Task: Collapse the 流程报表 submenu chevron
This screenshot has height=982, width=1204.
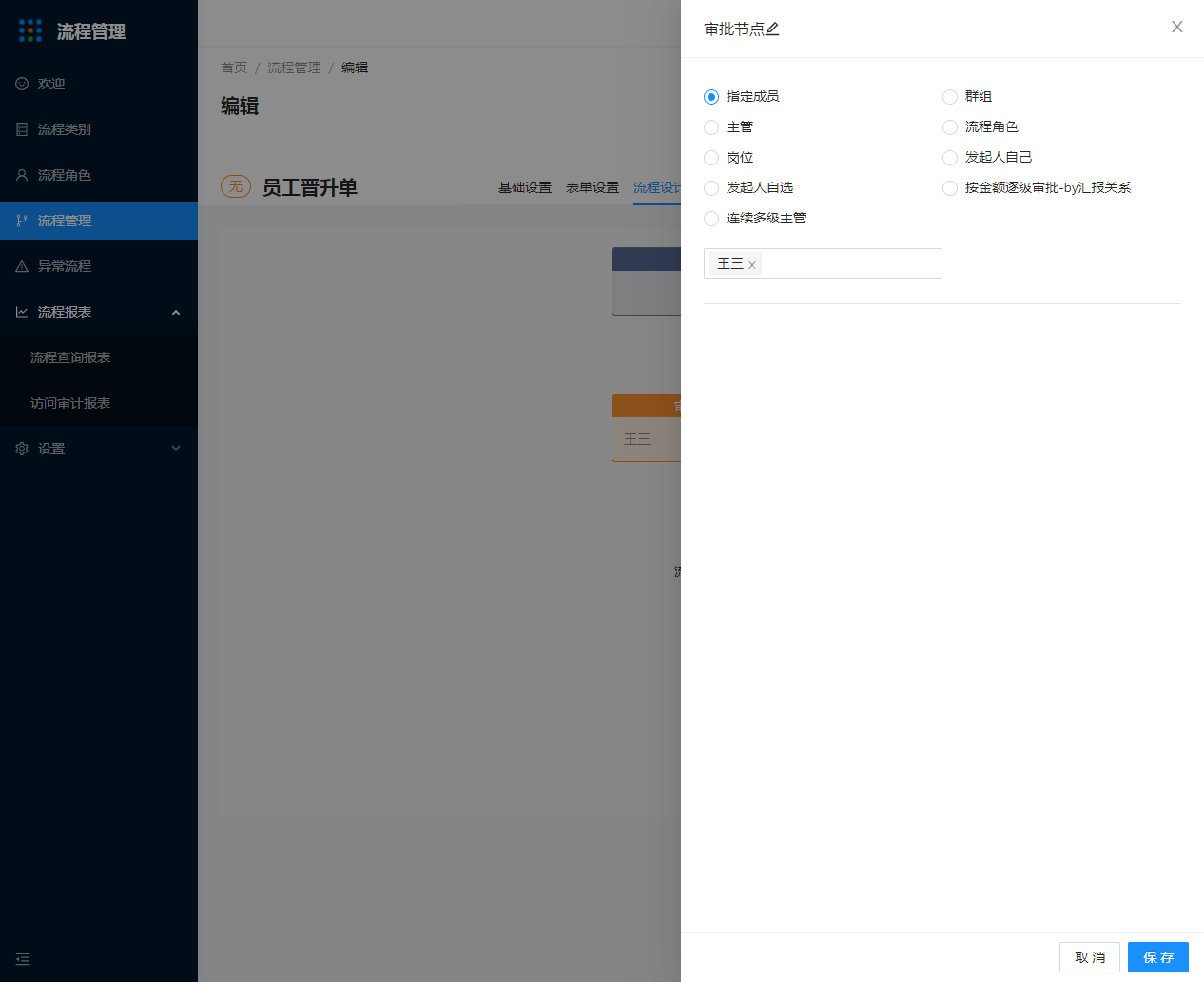Action: (176, 312)
